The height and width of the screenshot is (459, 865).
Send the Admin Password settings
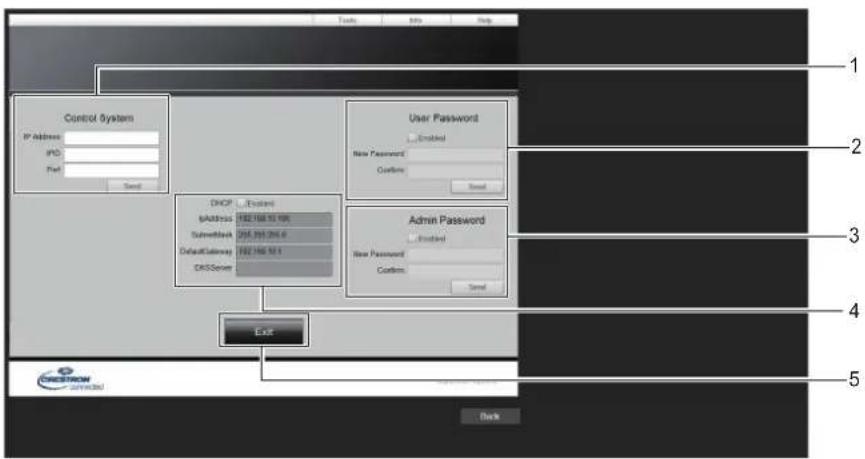477,287
